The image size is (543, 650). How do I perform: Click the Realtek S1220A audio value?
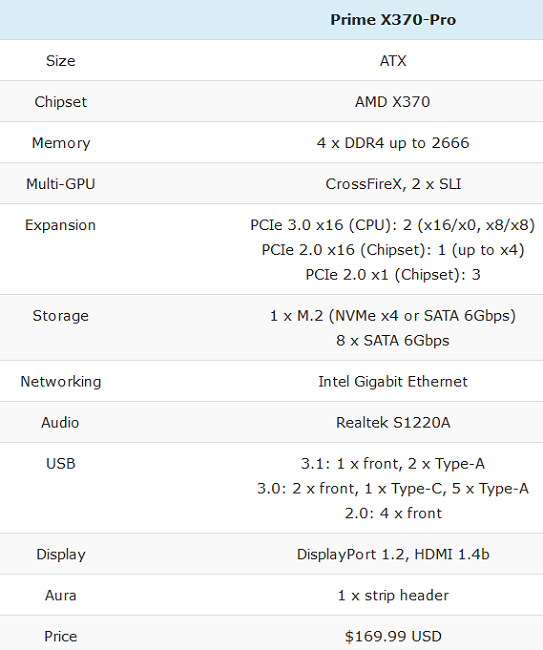point(393,422)
